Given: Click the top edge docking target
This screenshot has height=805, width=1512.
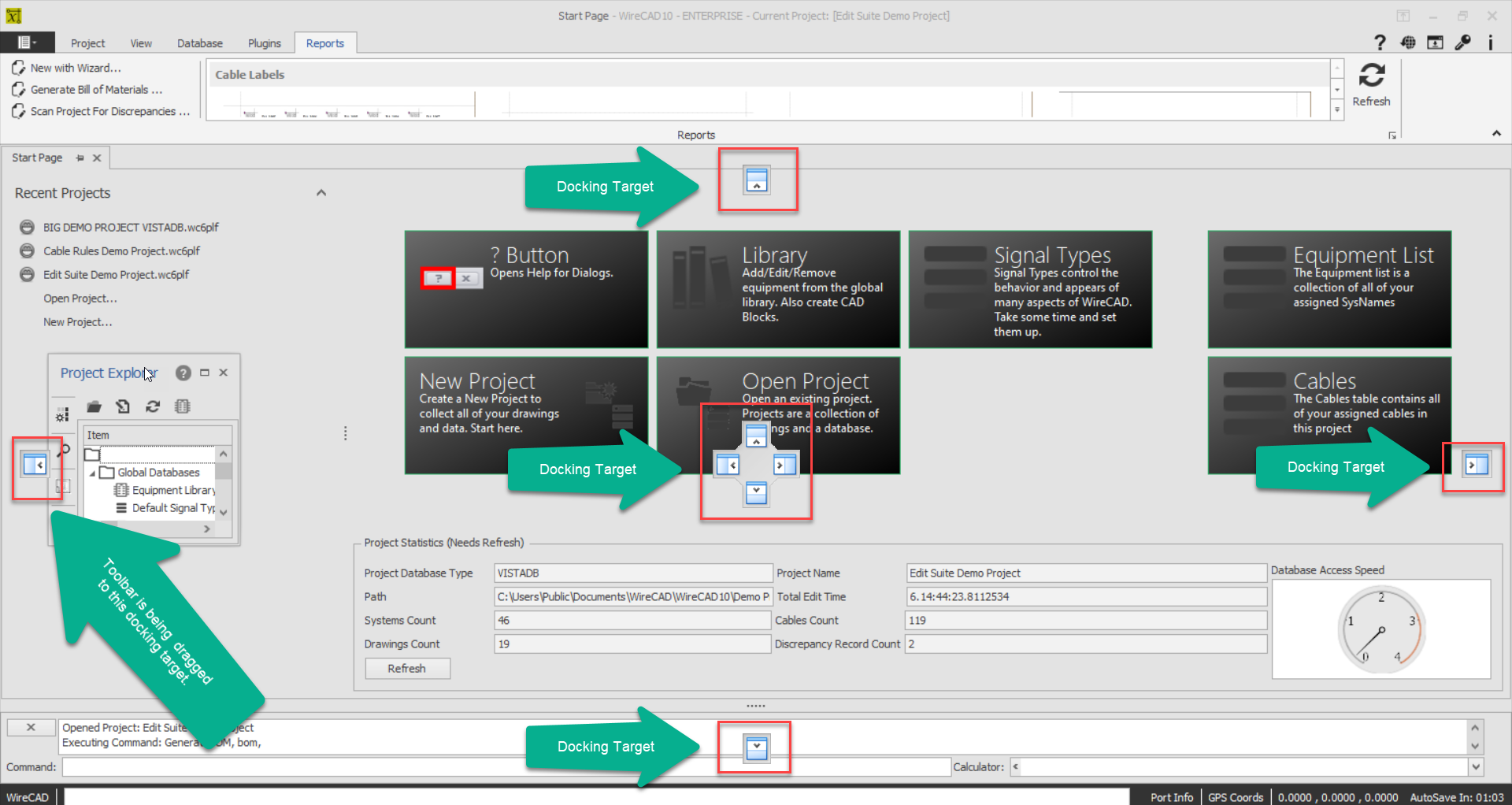Looking at the screenshot, I should [x=756, y=180].
